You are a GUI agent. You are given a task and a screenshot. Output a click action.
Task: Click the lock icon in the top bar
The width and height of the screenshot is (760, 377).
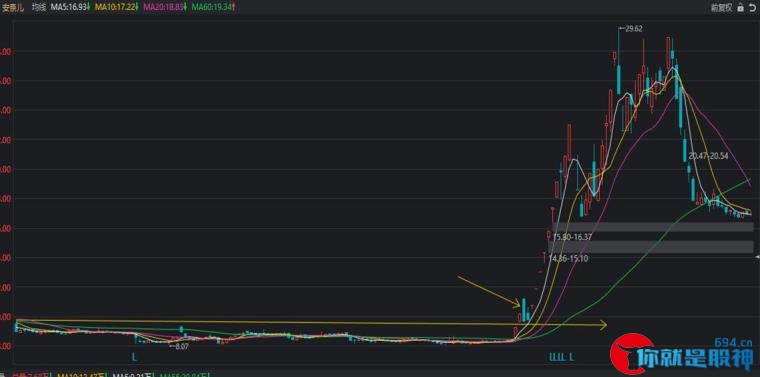click(740, 7)
